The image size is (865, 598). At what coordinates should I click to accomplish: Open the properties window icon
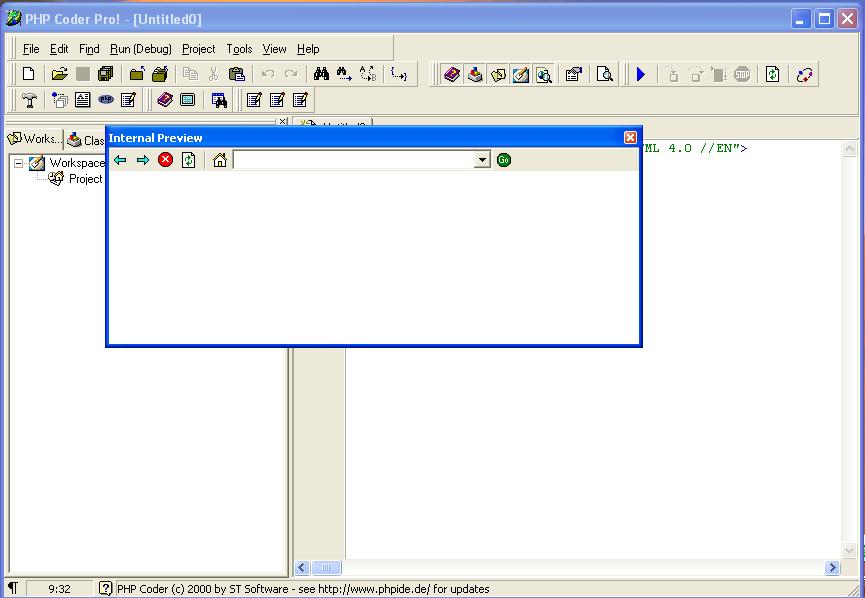pos(574,74)
